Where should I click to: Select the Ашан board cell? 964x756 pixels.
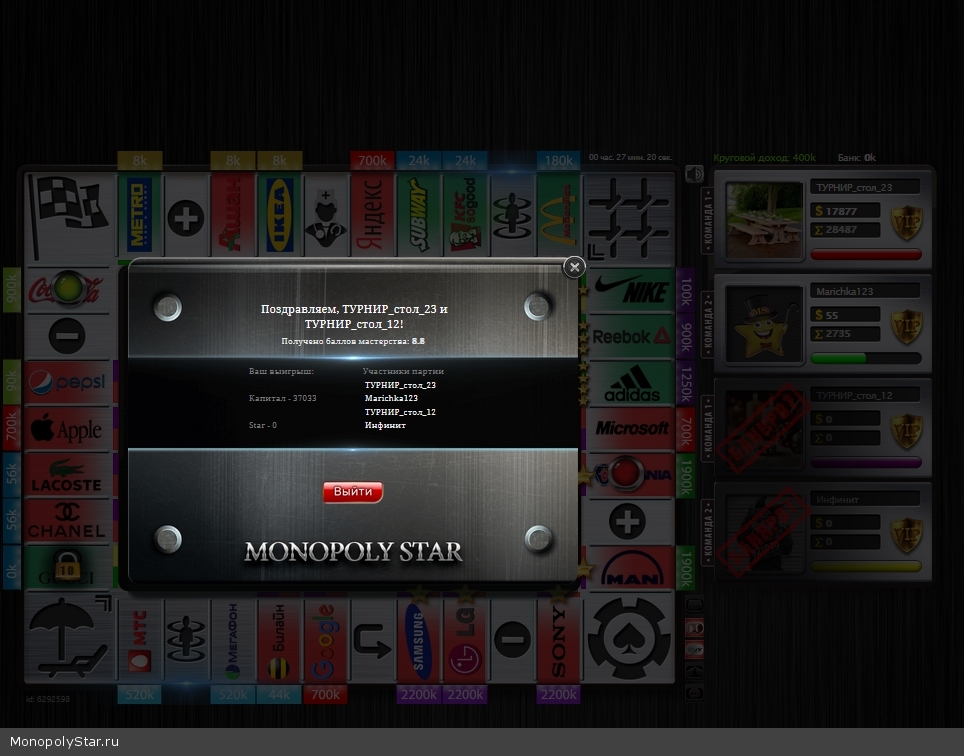[x=232, y=214]
